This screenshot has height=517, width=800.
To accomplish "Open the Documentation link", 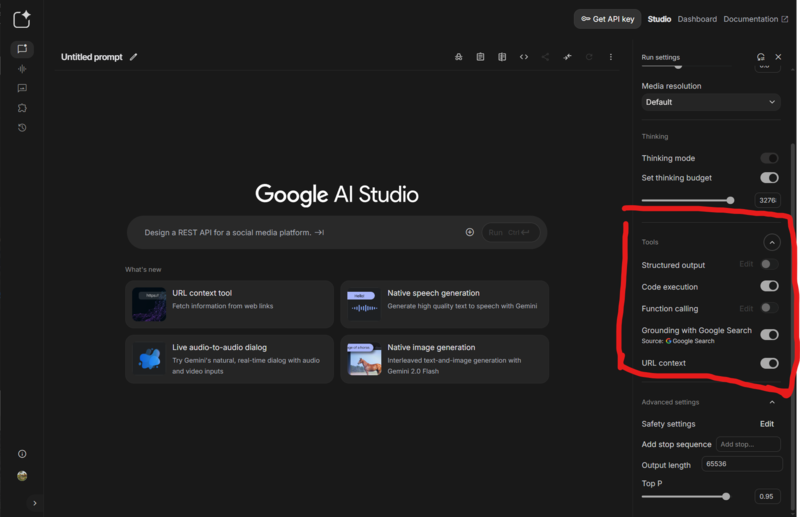I will [756, 19].
